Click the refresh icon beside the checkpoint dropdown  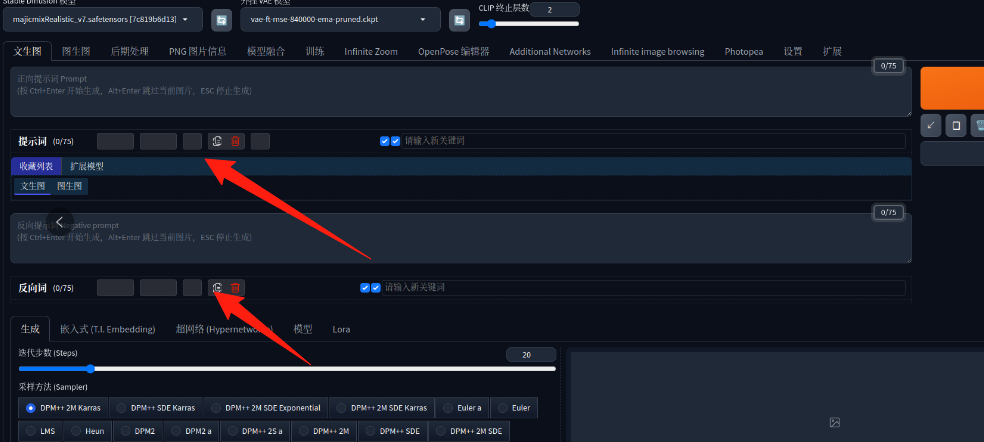[221, 19]
